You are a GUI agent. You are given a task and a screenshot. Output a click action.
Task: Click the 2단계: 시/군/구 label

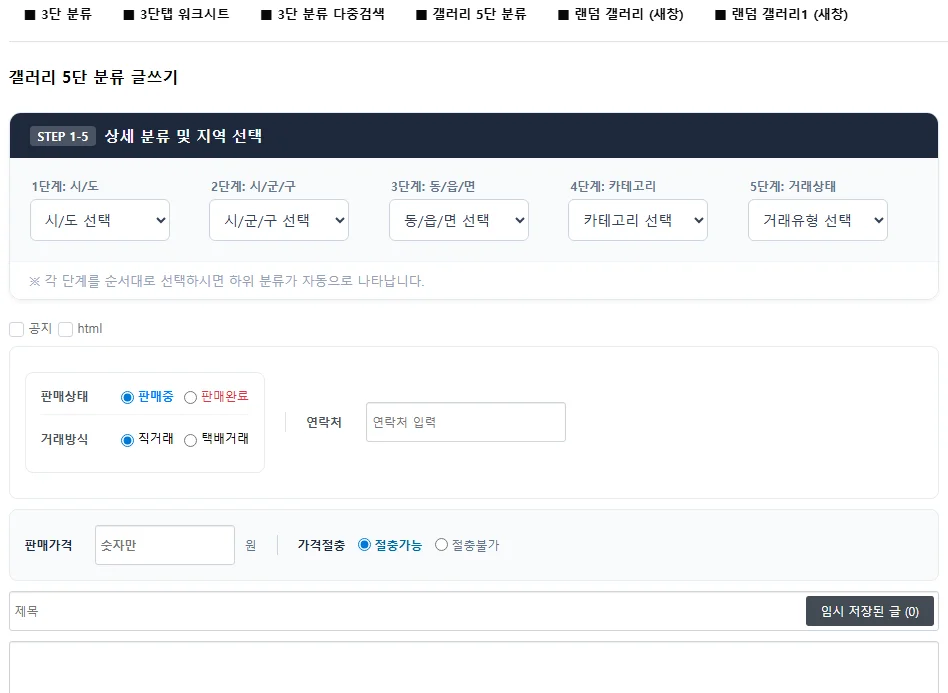tap(253, 186)
